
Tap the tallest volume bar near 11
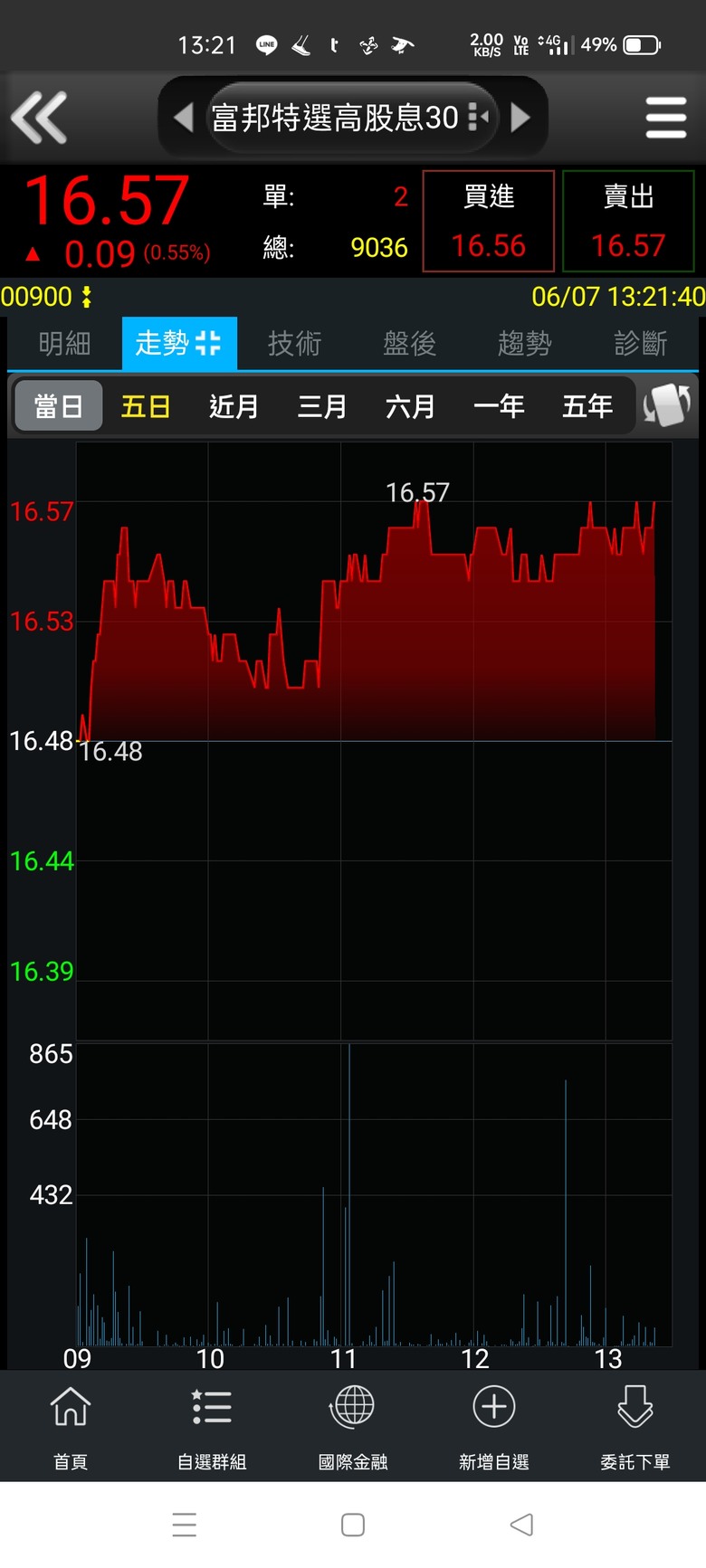pyautogui.click(x=349, y=1194)
